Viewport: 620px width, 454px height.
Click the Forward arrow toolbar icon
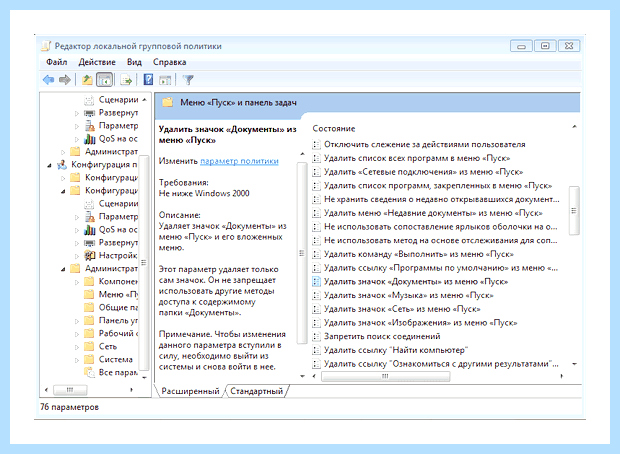(x=65, y=80)
